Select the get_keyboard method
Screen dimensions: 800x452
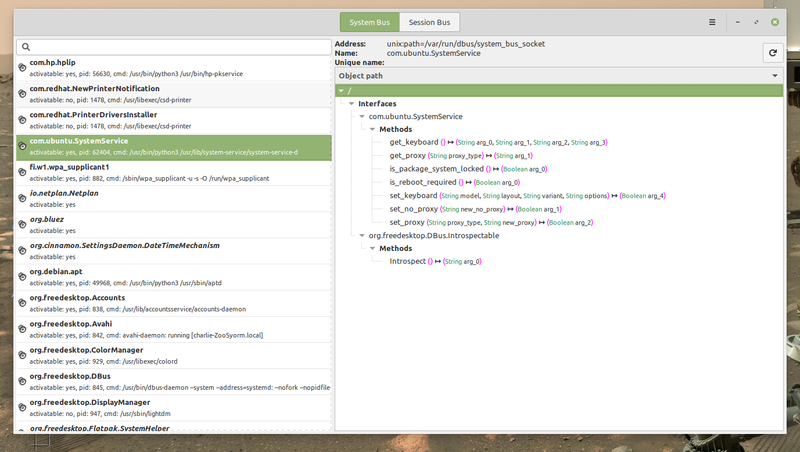click(498, 142)
